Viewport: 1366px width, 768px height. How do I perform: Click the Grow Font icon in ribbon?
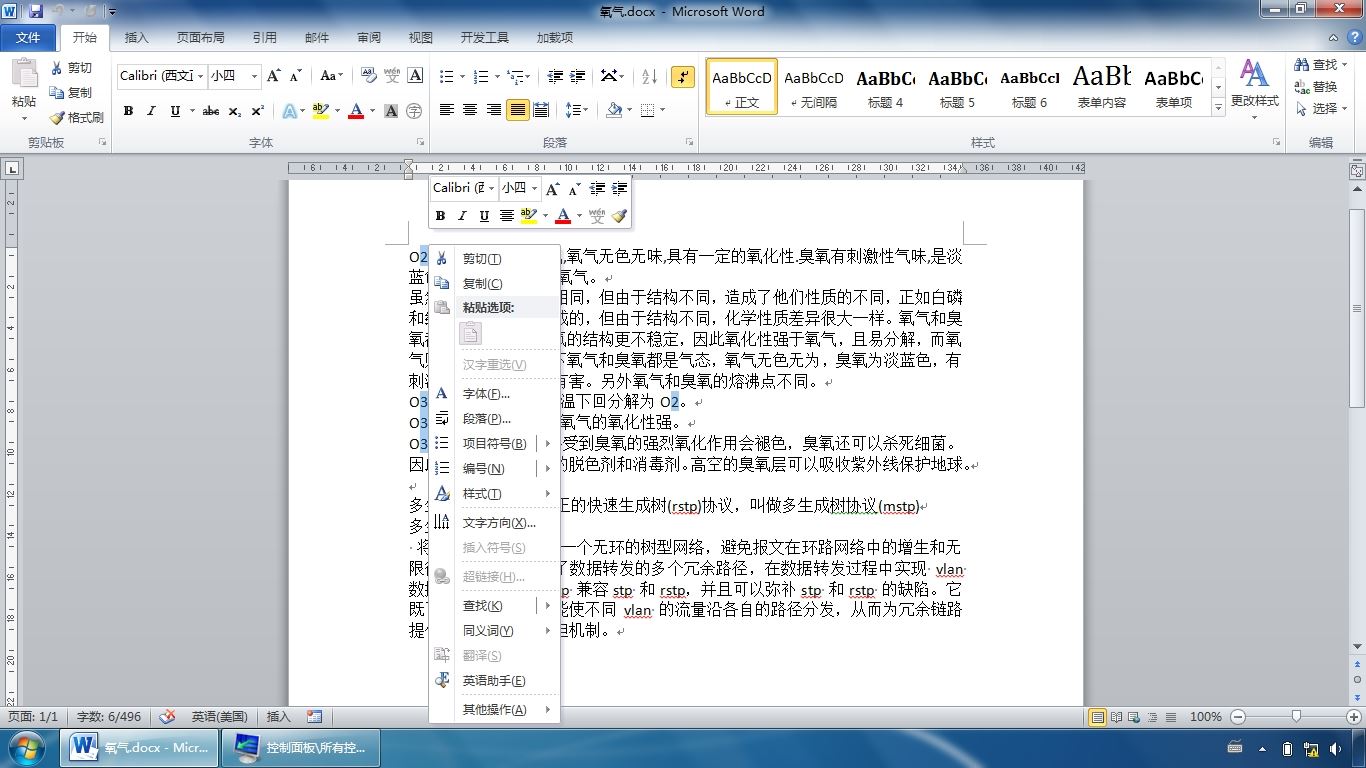(x=274, y=76)
